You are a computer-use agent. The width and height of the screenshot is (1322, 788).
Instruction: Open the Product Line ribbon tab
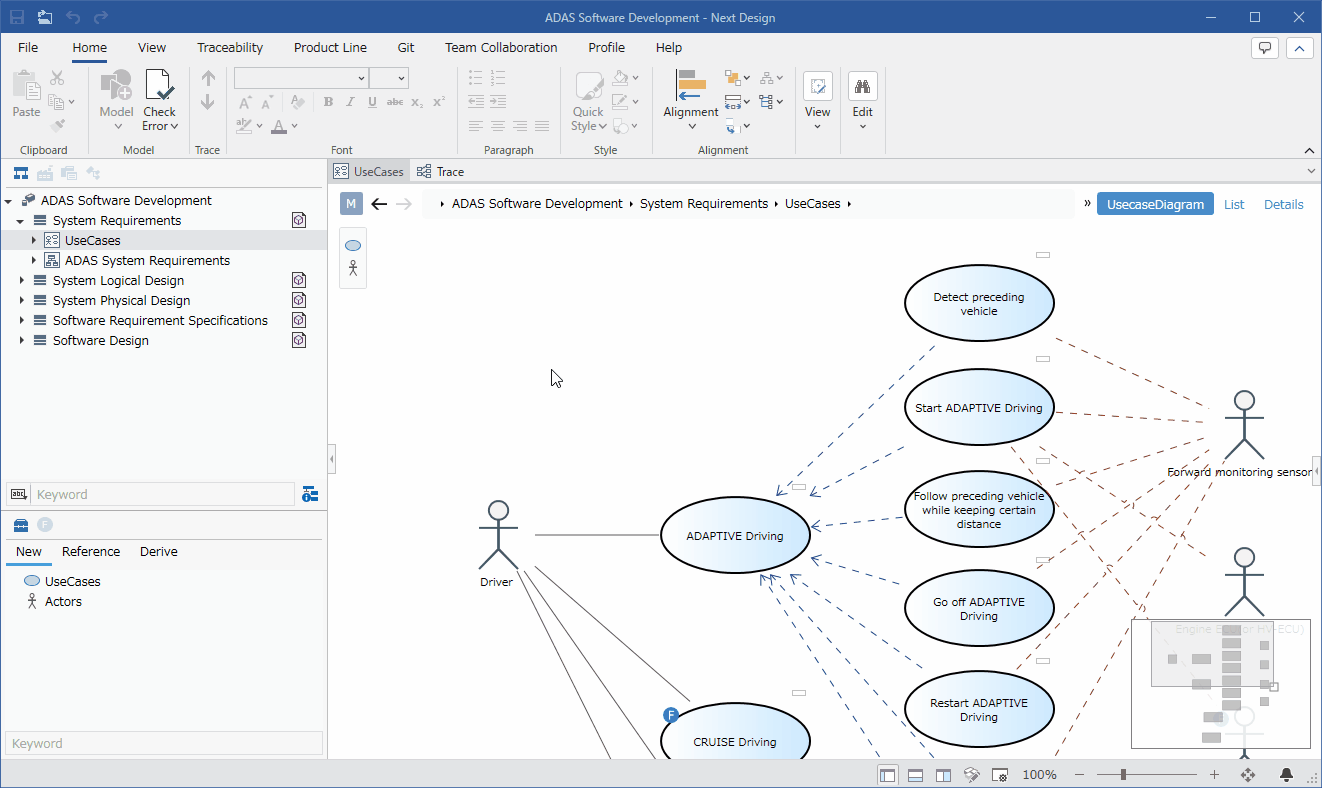pyautogui.click(x=330, y=47)
